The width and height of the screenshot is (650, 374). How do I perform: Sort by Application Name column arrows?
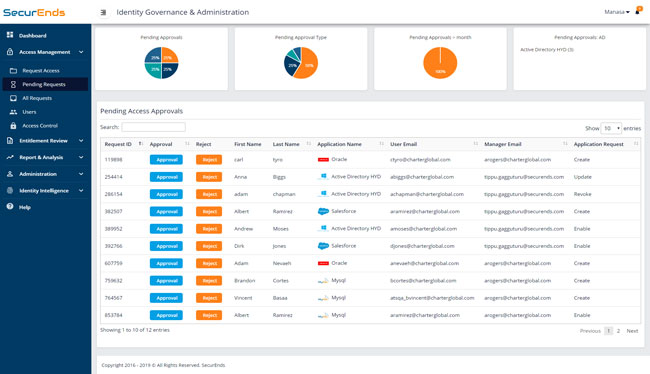point(381,144)
